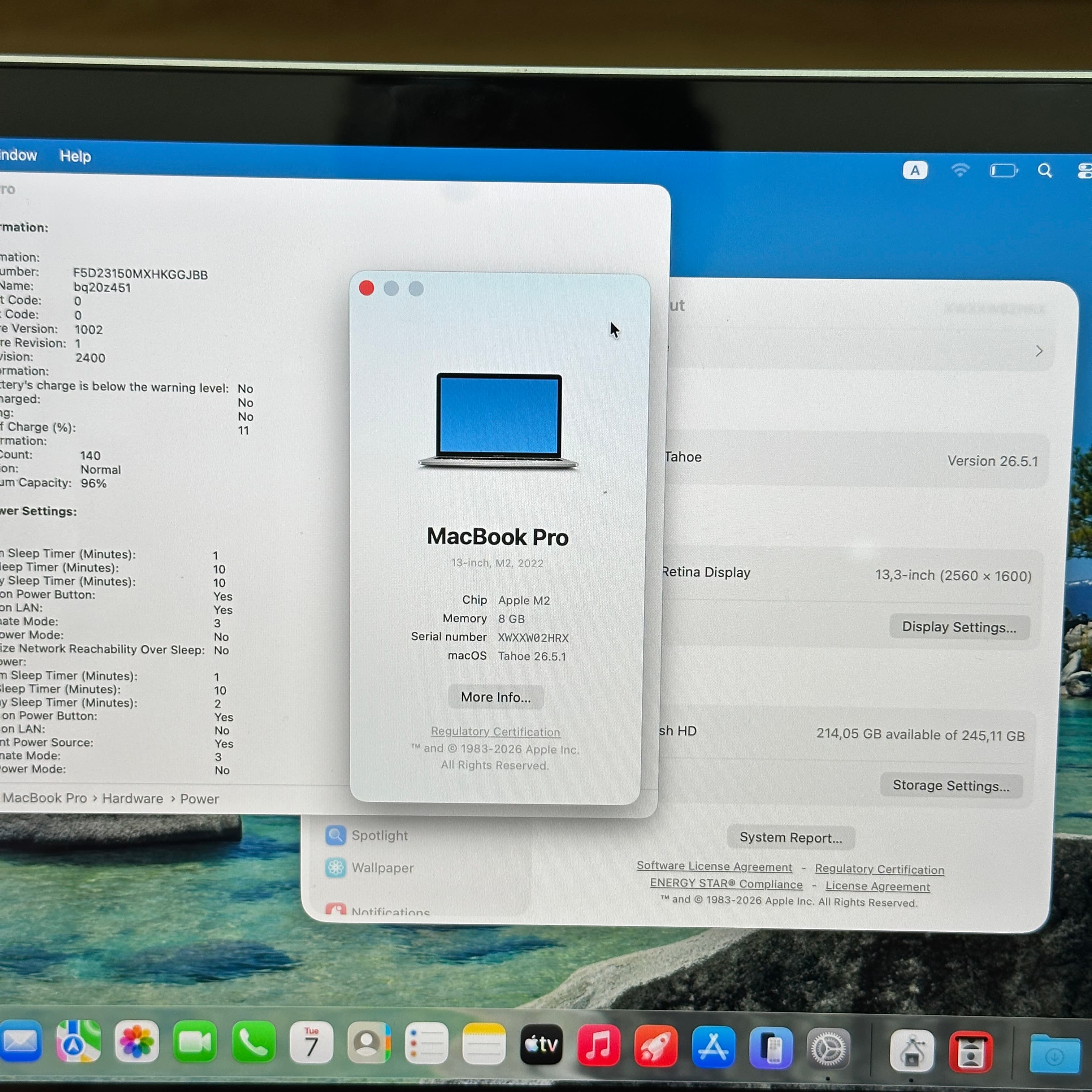
Task: Open the License Agreement link beside ENERGY STAR
Action: [878, 886]
